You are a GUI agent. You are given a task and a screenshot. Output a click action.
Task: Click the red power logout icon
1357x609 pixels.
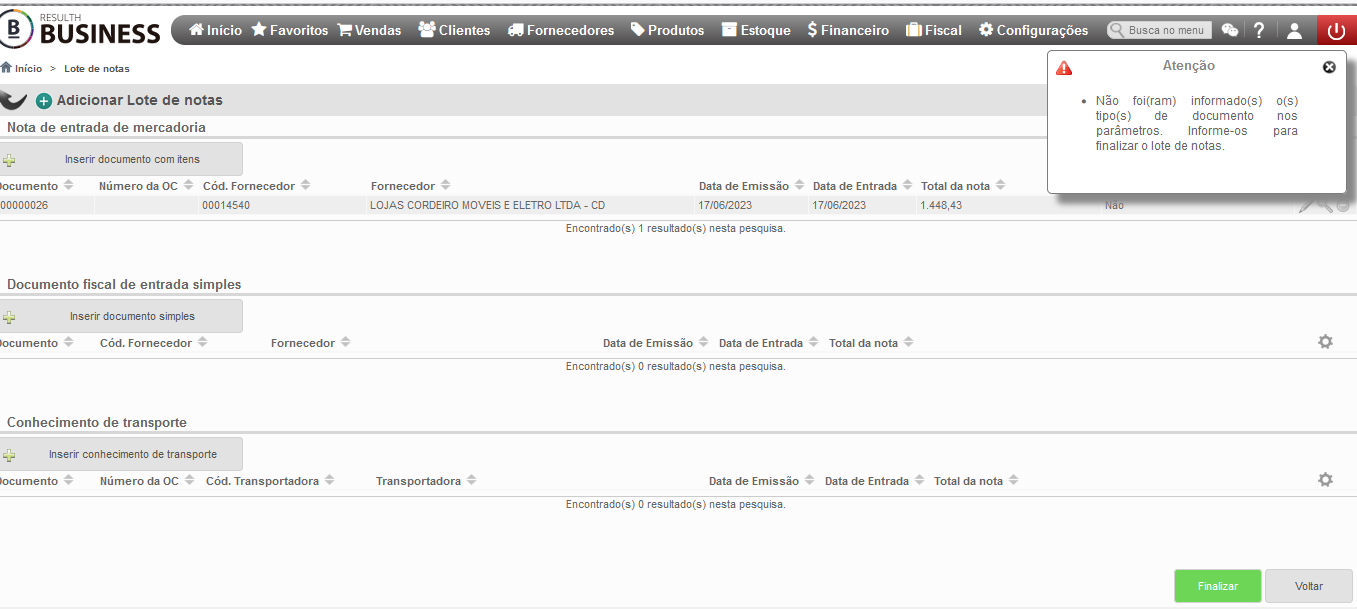pyautogui.click(x=1336, y=31)
